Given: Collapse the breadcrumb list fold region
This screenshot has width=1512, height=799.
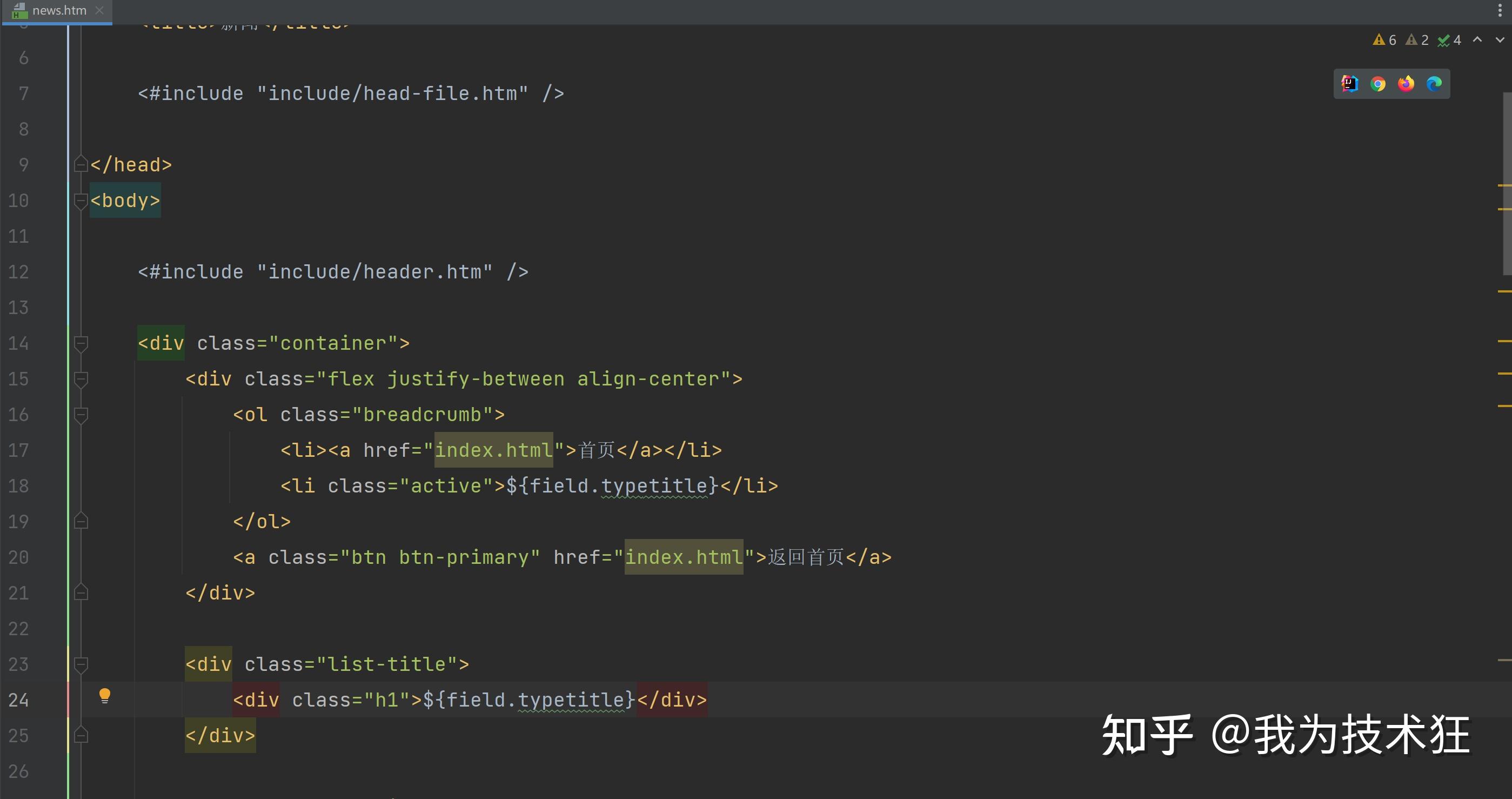Looking at the screenshot, I should point(81,416).
